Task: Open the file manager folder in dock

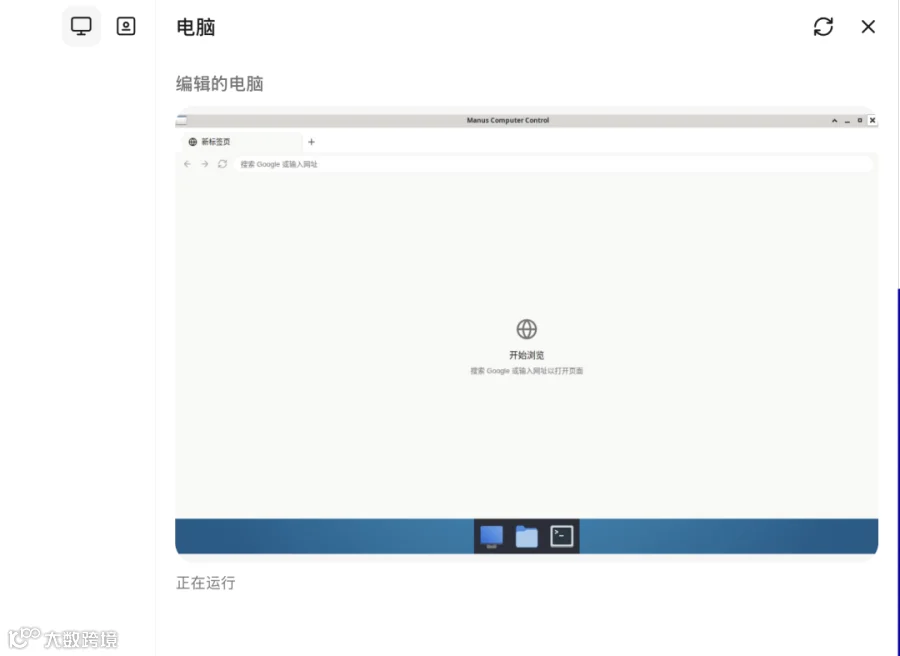Action: pyautogui.click(x=526, y=537)
